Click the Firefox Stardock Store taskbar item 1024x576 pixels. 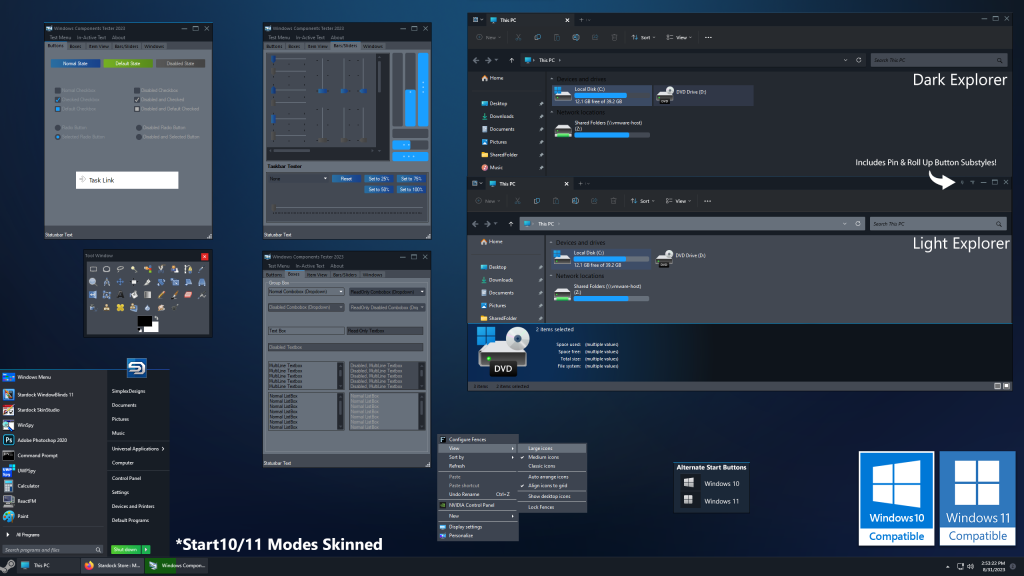point(110,566)
